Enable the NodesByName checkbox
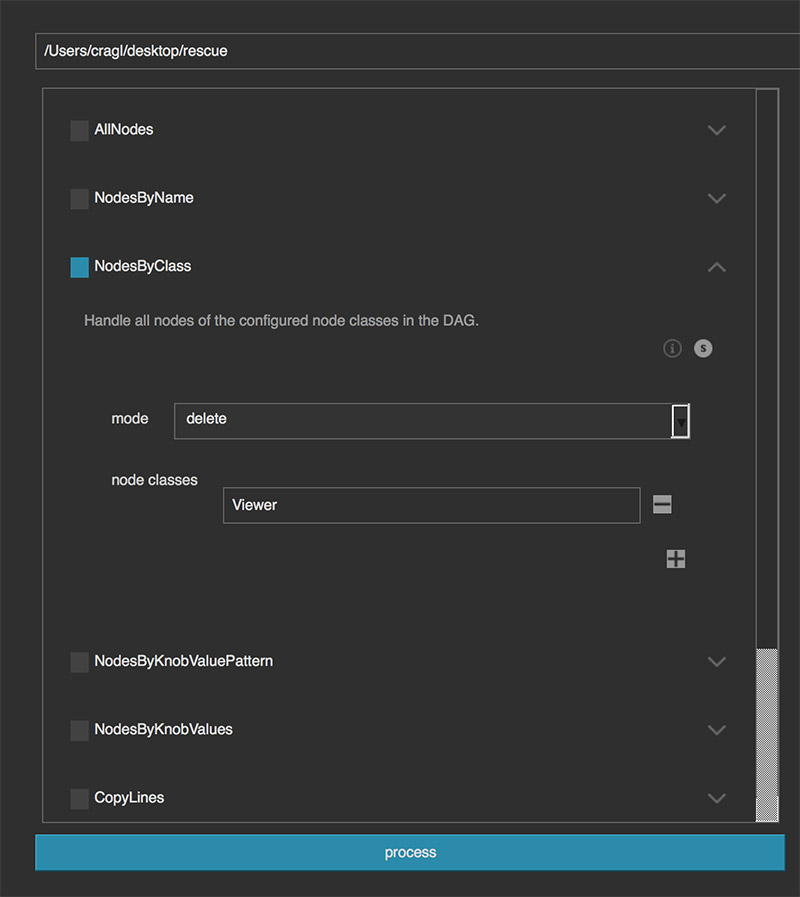Viewport: 800px width, 897px height. [80, 199]
